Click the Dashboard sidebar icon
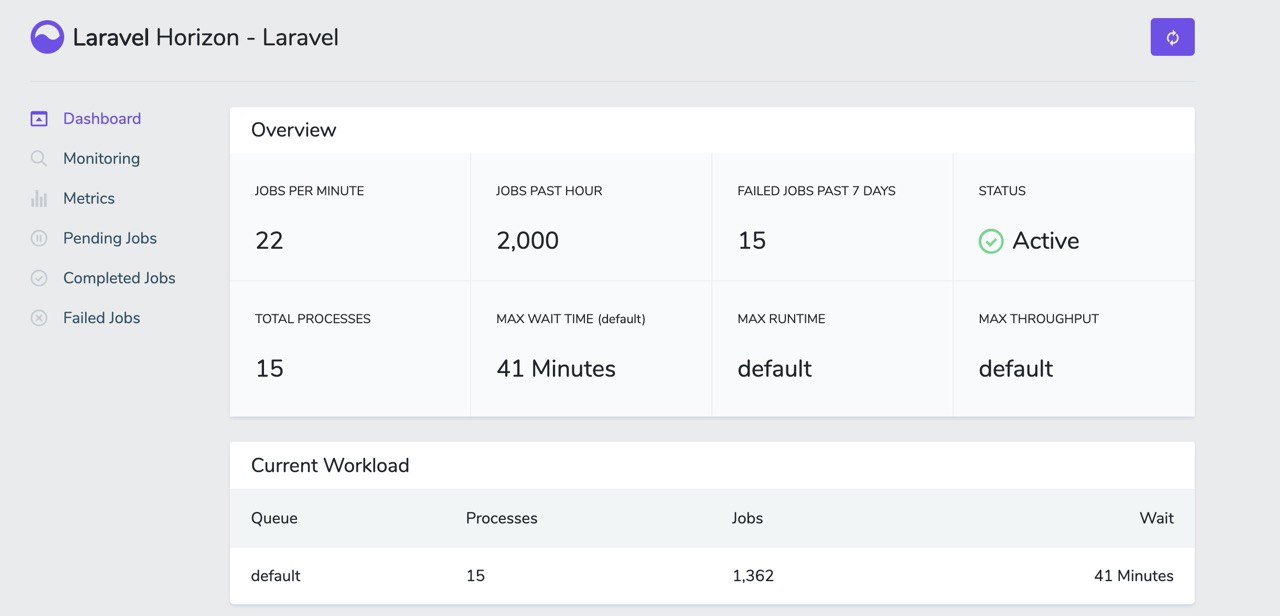Viewport: 1280px width, 616px height. (39, 118)
